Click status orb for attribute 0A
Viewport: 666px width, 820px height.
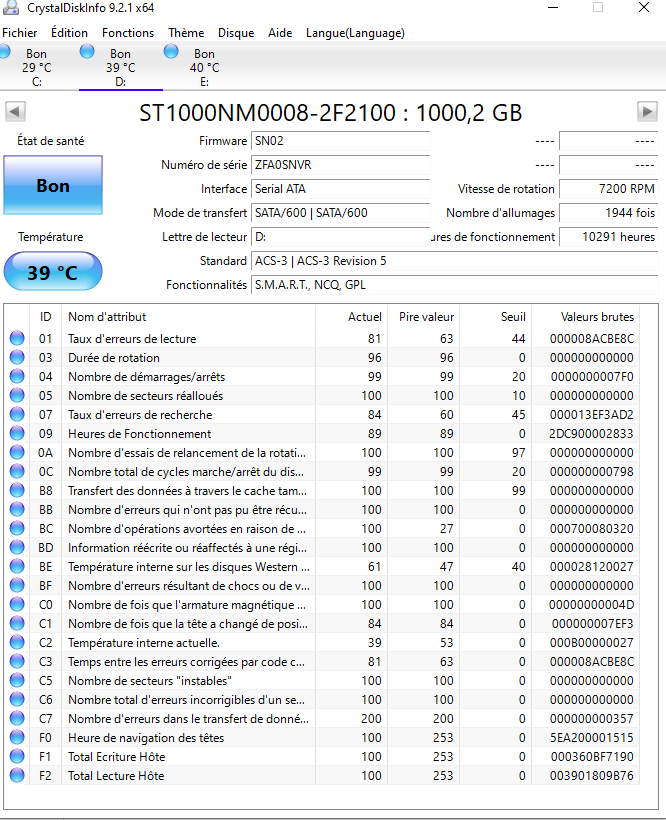[x=17, y=452]
